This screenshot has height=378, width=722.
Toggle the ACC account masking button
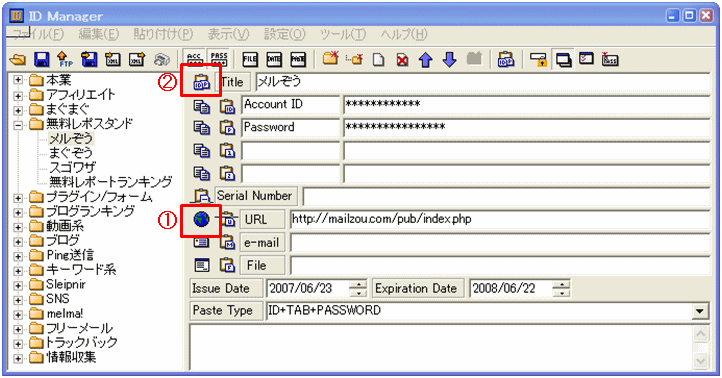click(194, 59)
